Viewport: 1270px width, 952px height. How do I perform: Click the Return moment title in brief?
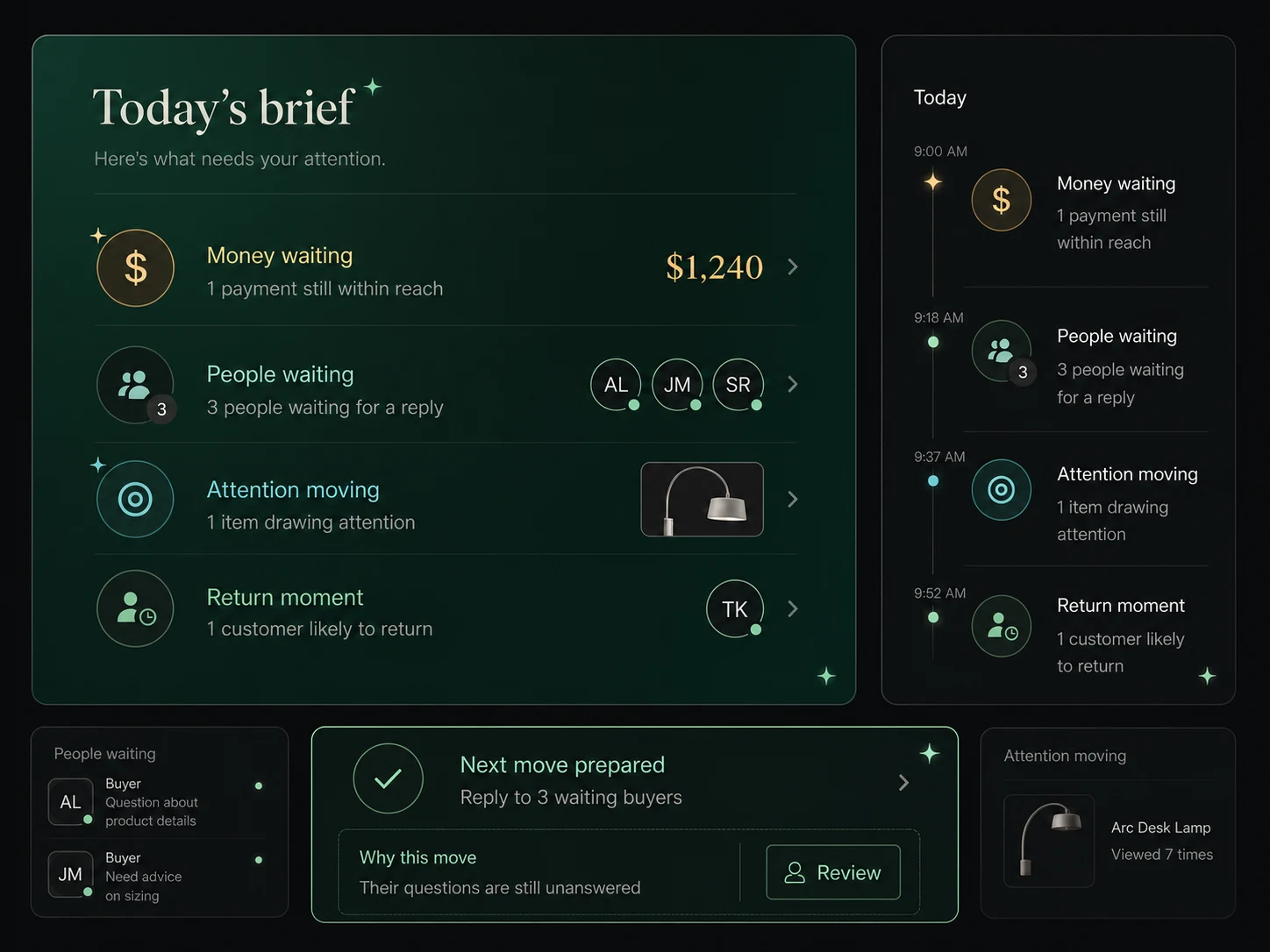point(285,597)
